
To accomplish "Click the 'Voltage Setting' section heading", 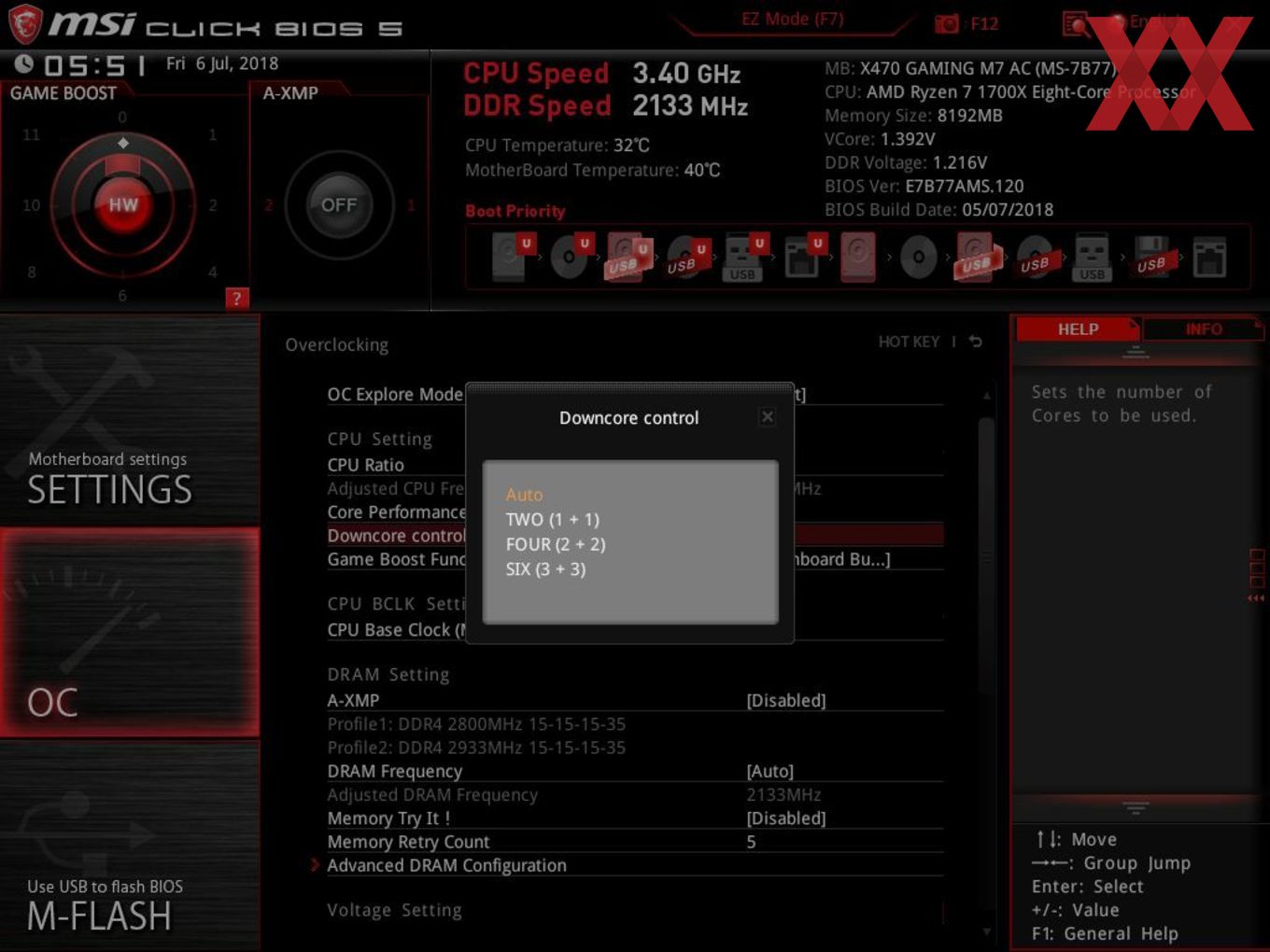I will coord(394,910).
